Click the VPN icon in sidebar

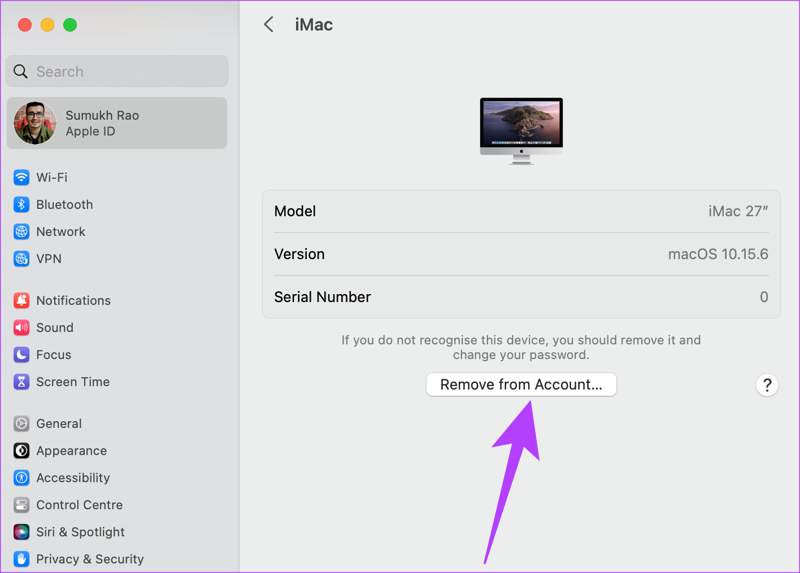pos(21,258)
